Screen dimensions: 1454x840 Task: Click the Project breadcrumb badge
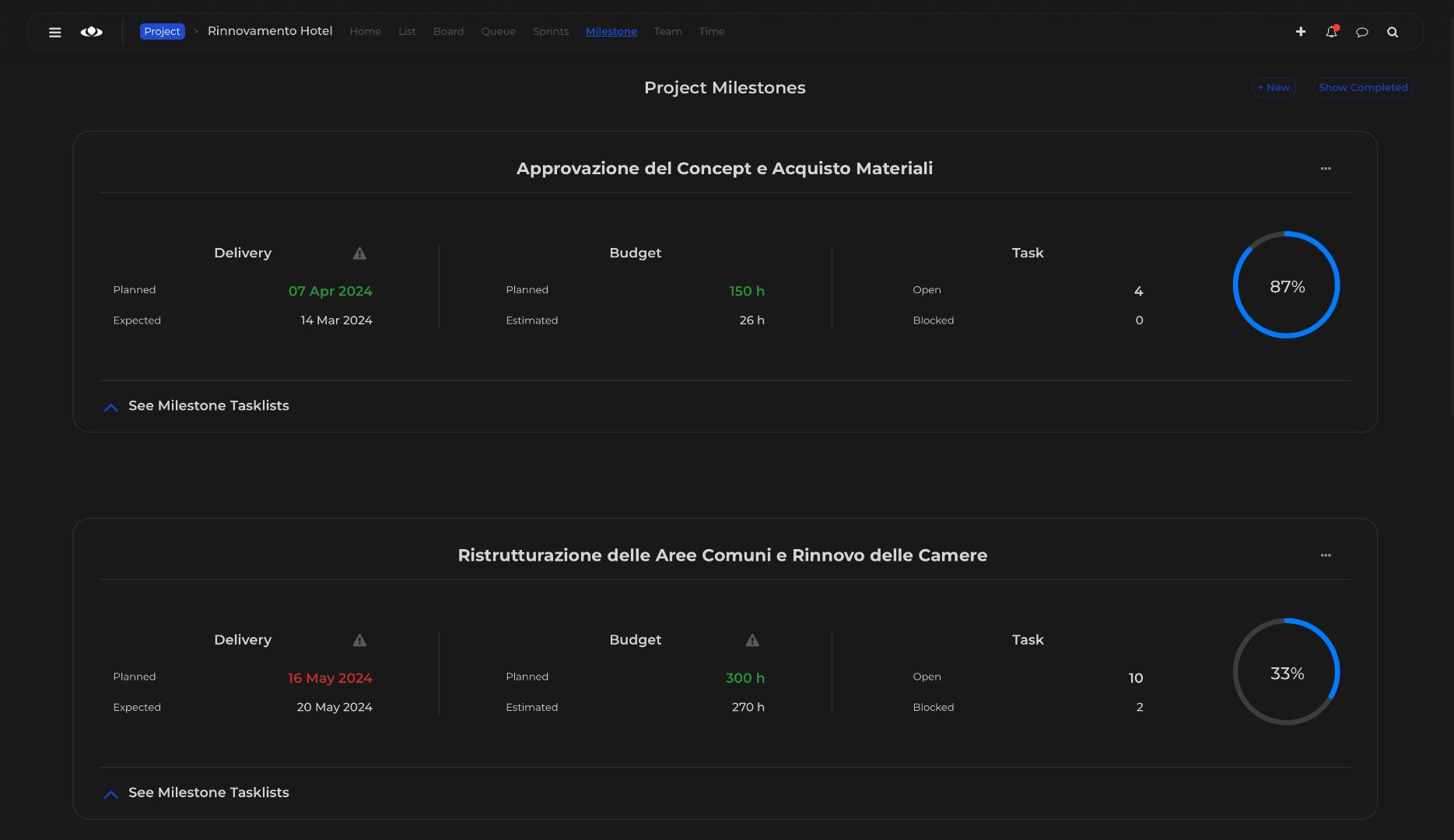point(162,32)
